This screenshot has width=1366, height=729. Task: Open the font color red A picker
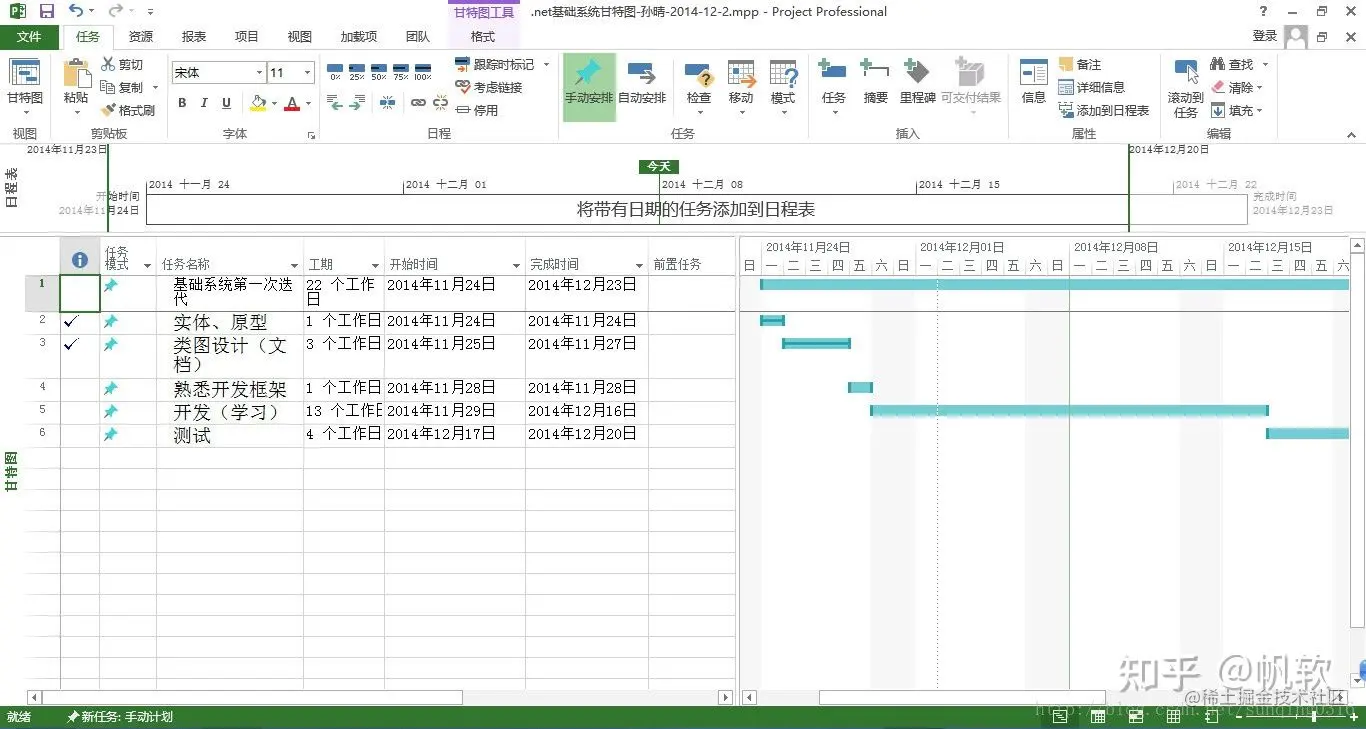tap(292, 103)
